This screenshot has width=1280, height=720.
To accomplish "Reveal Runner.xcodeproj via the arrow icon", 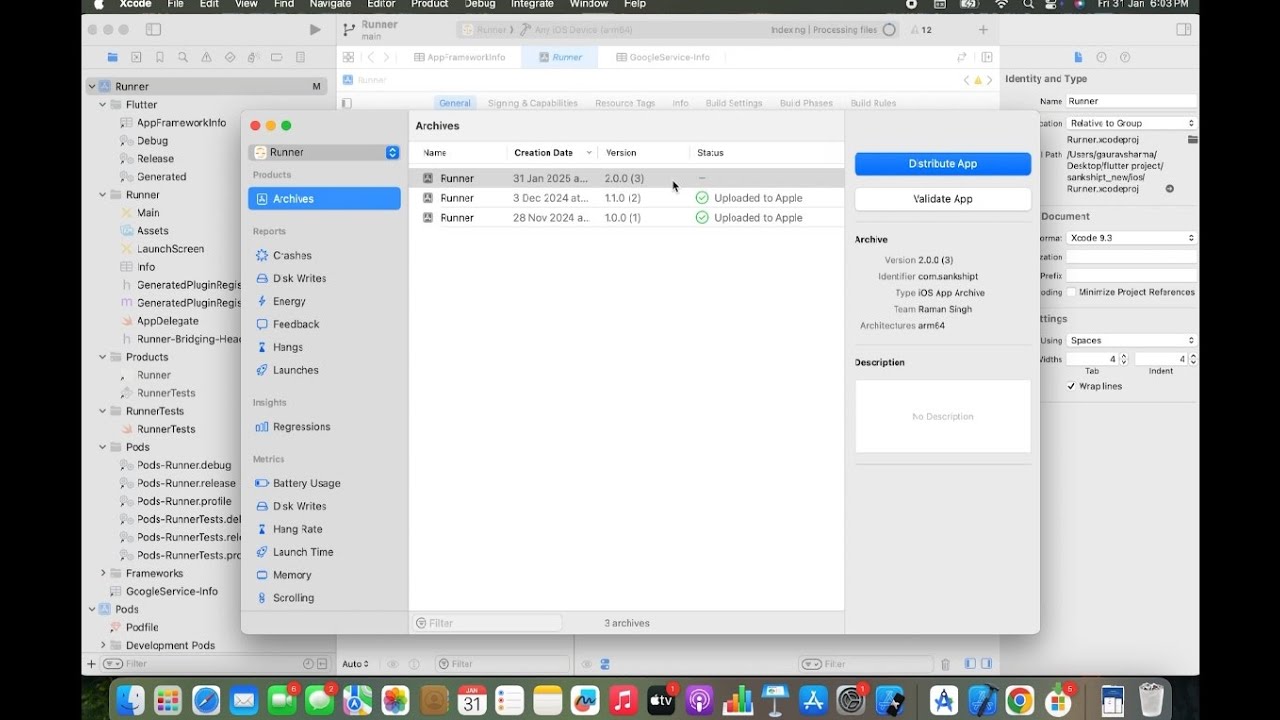I will click(x=1170, y=189).
